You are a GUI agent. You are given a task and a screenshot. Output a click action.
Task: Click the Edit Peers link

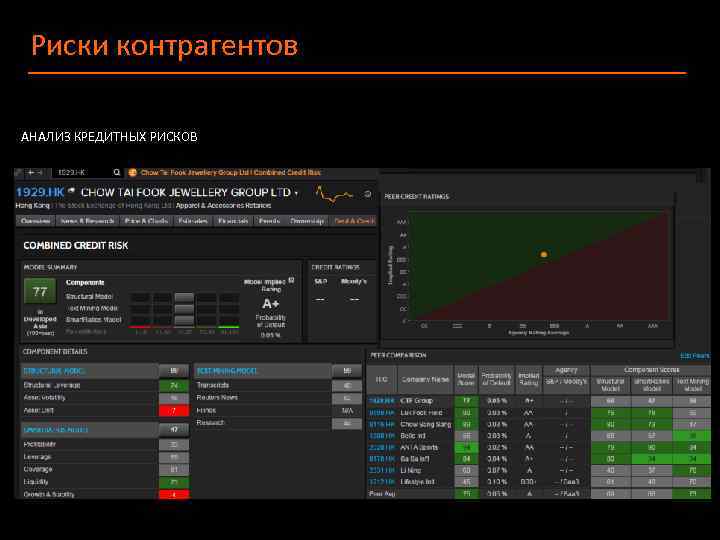[x=695, y=356]
